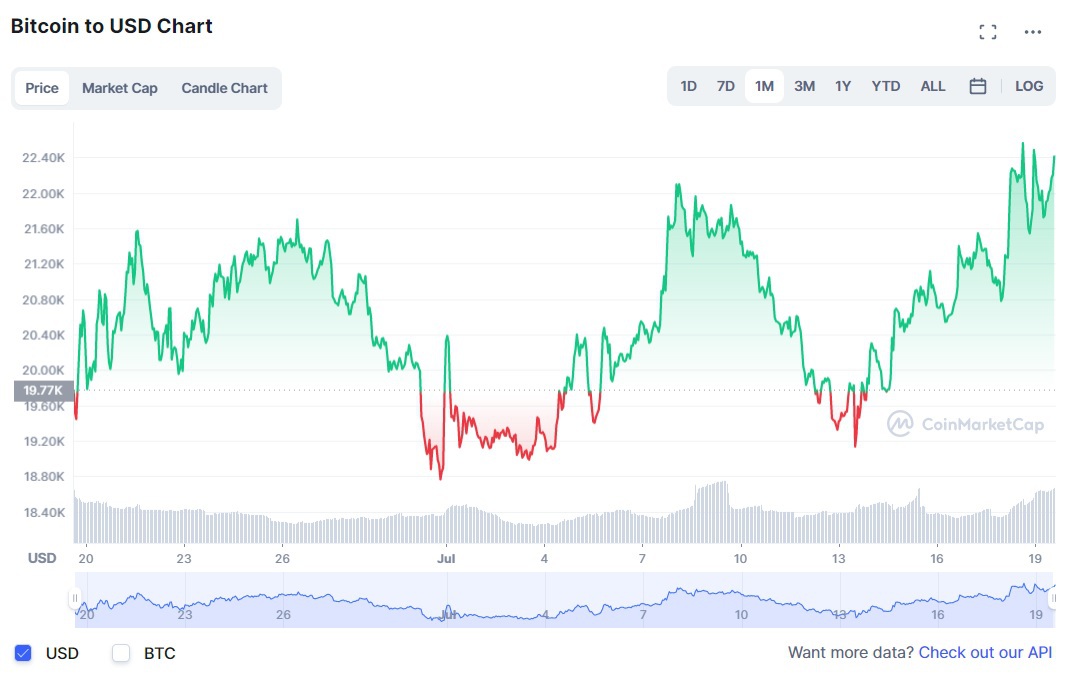Enable the BTC checkbox

(120, 653)
